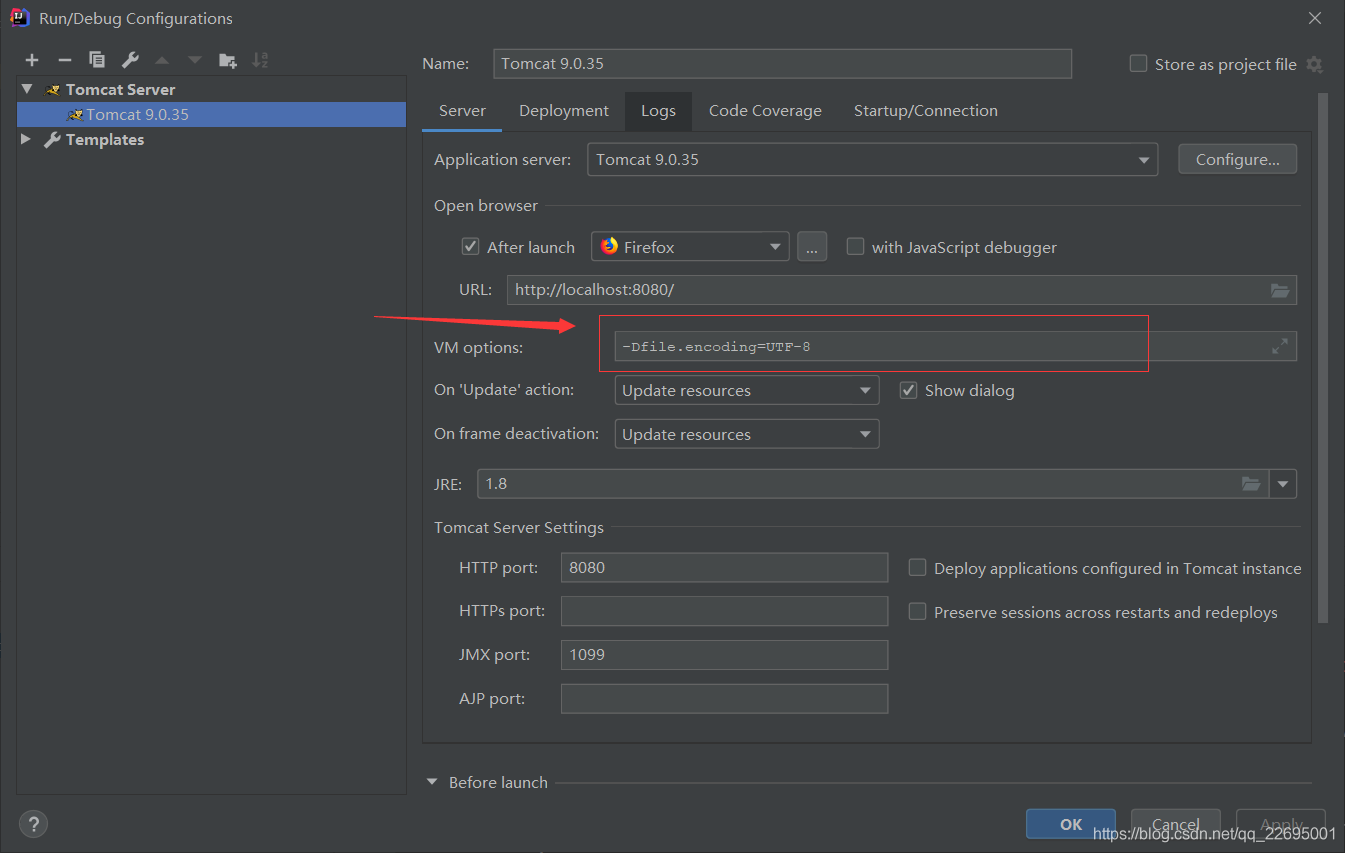Open the Application server dropdown

(872, 159)
